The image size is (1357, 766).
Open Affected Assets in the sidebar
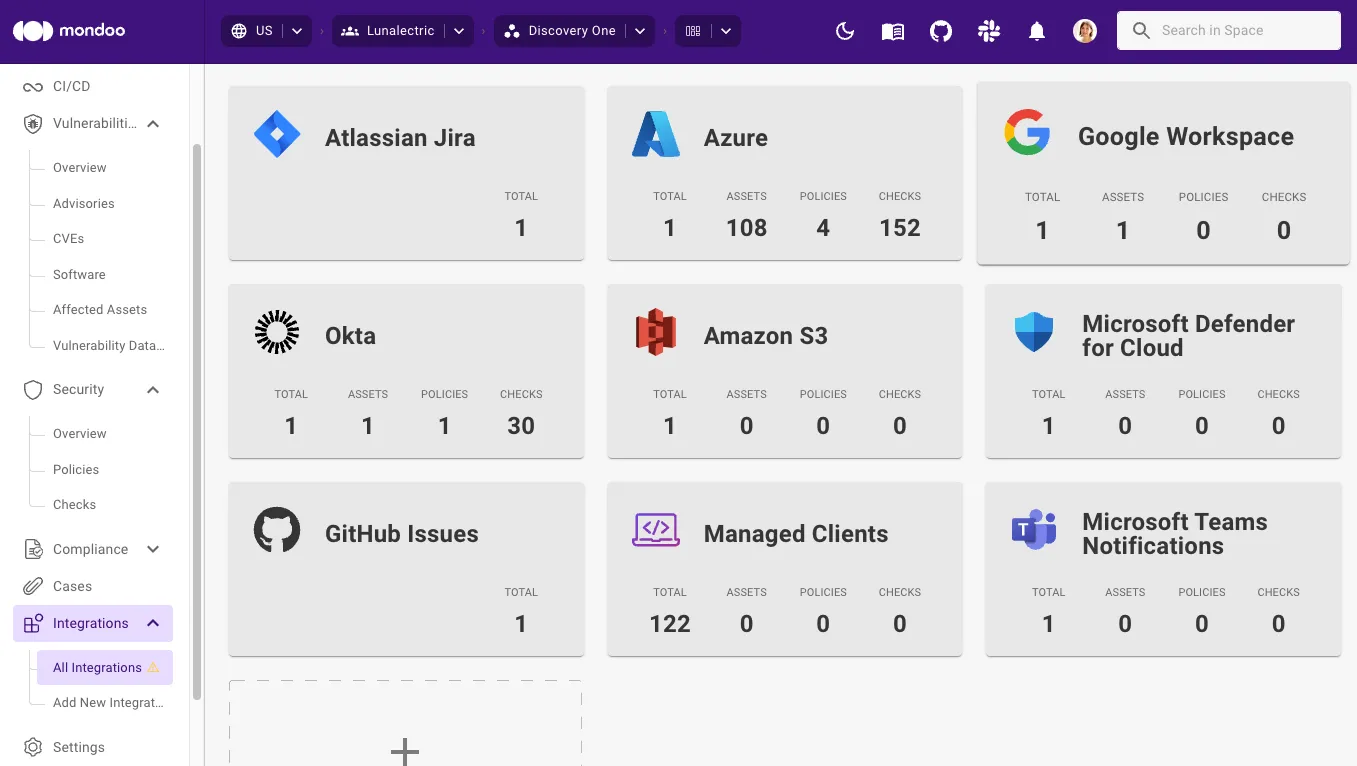tap(100, 310)
